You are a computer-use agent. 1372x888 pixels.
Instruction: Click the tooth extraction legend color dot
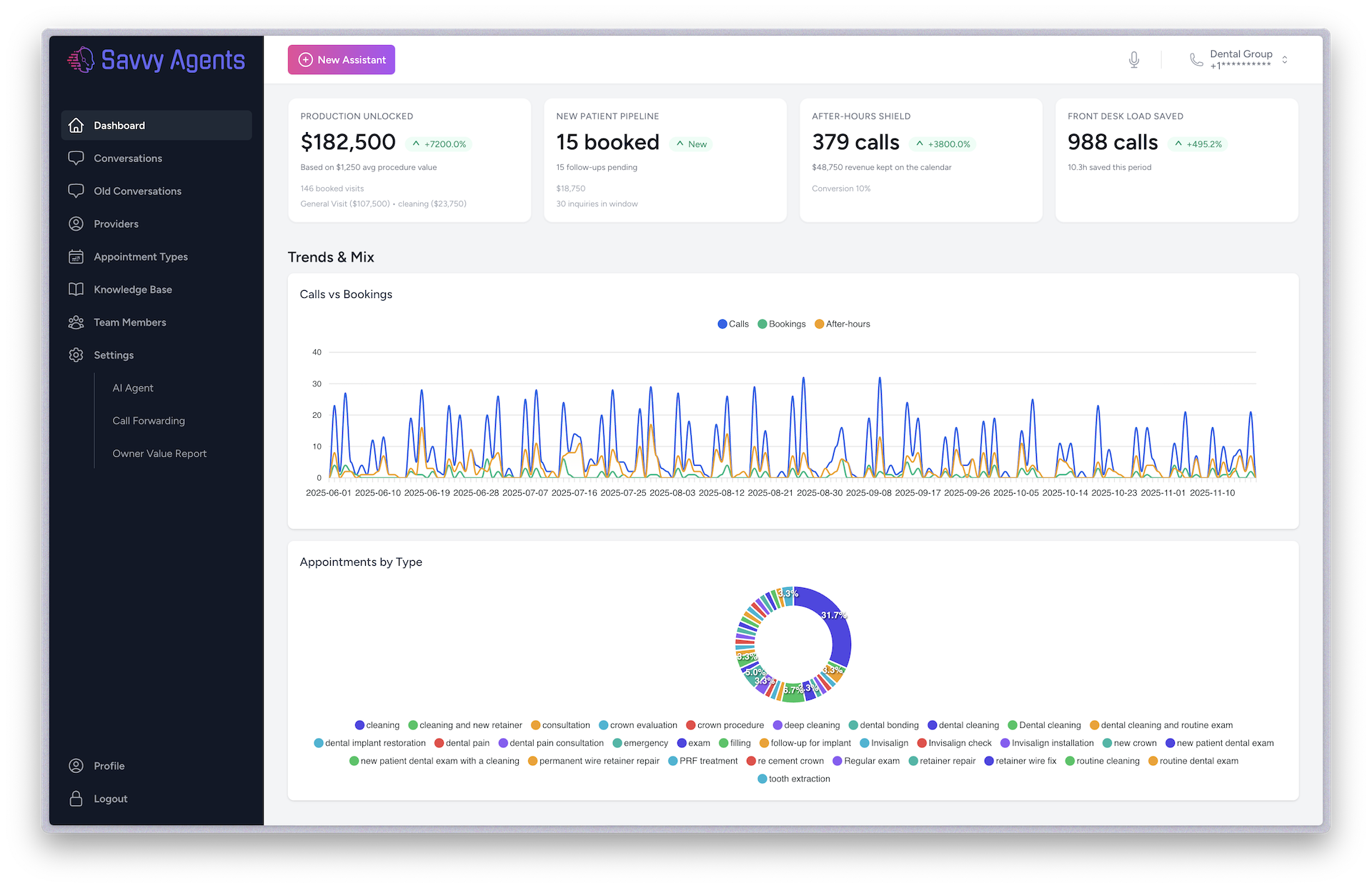pos(761,779)
